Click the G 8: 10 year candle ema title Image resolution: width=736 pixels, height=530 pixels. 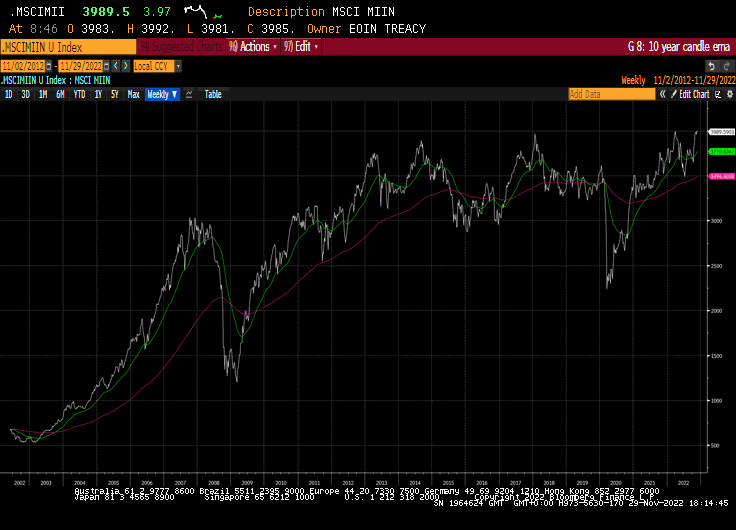(679, 46)
